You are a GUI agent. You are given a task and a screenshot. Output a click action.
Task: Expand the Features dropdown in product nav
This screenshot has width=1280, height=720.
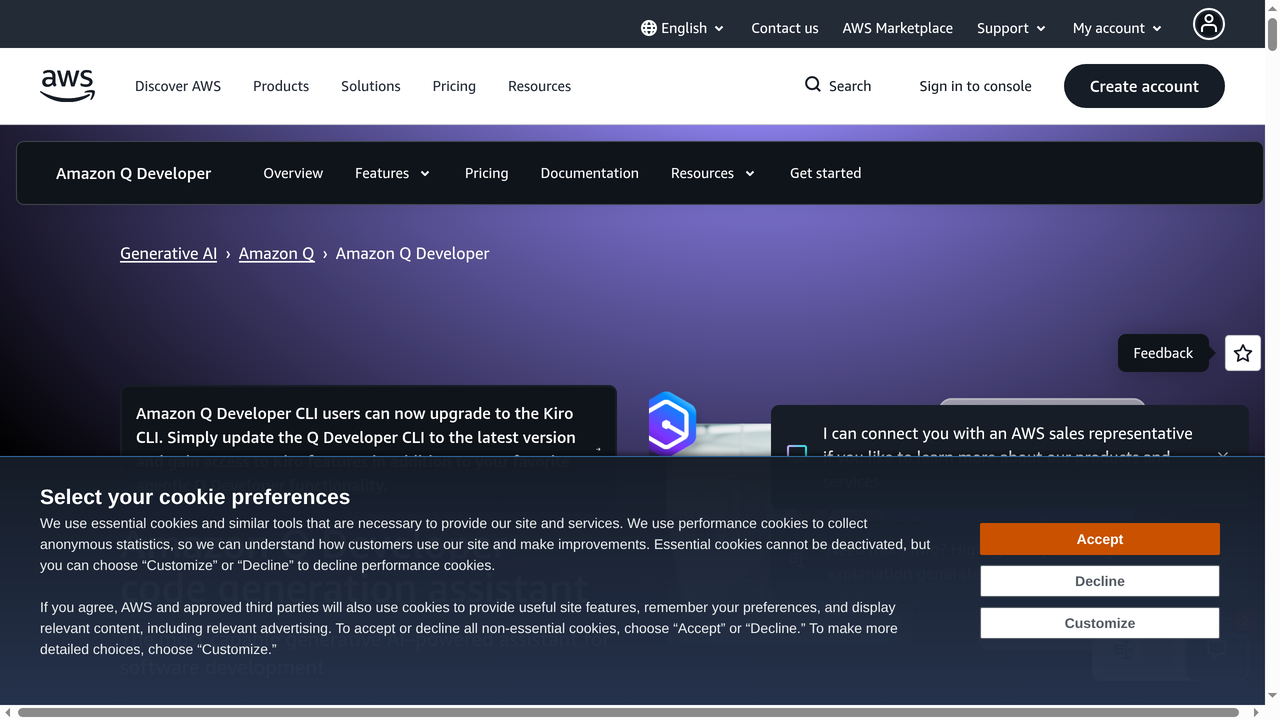click(392, 173)
